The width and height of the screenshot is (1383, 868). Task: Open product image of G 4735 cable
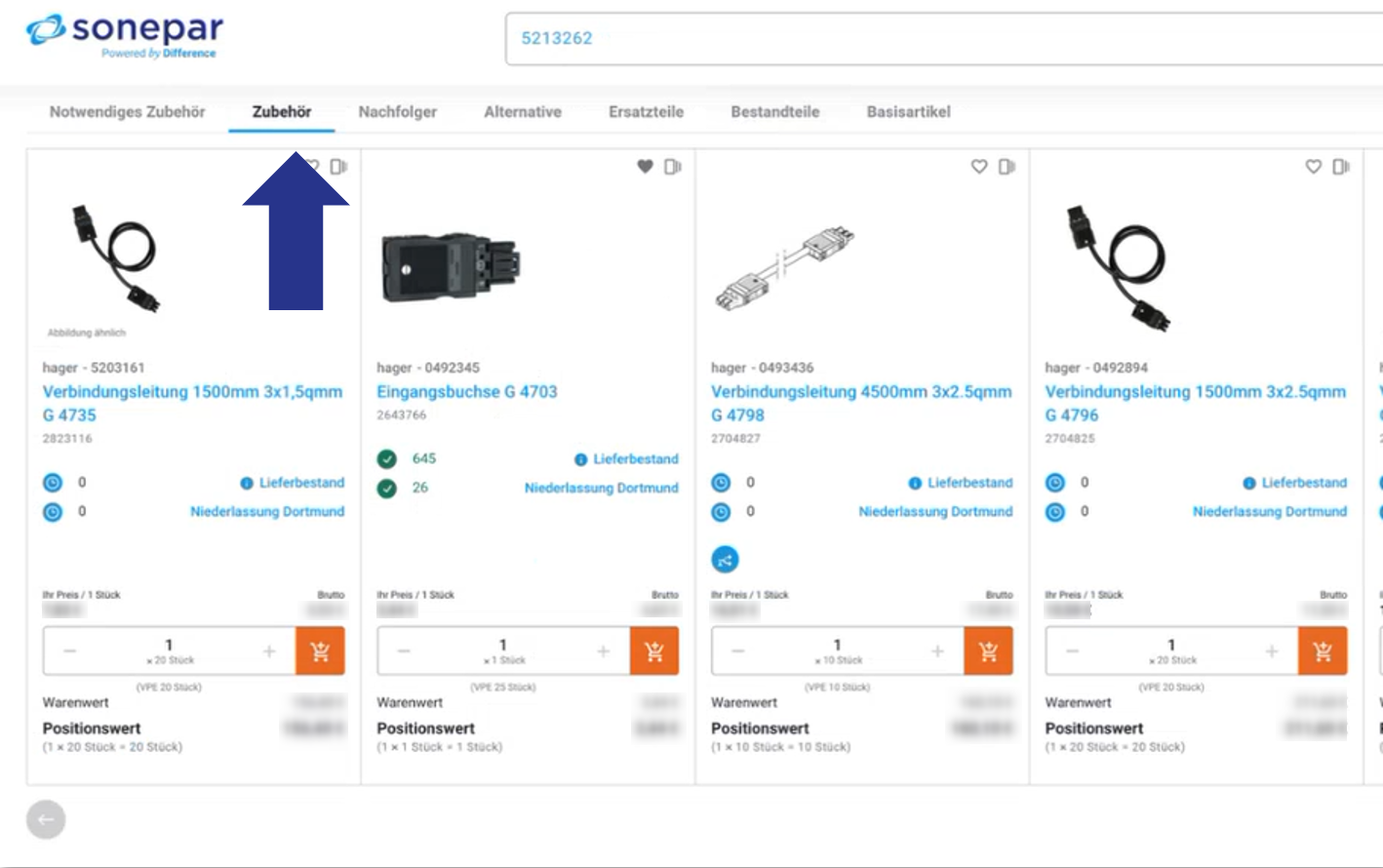click(x=114, y=257)
